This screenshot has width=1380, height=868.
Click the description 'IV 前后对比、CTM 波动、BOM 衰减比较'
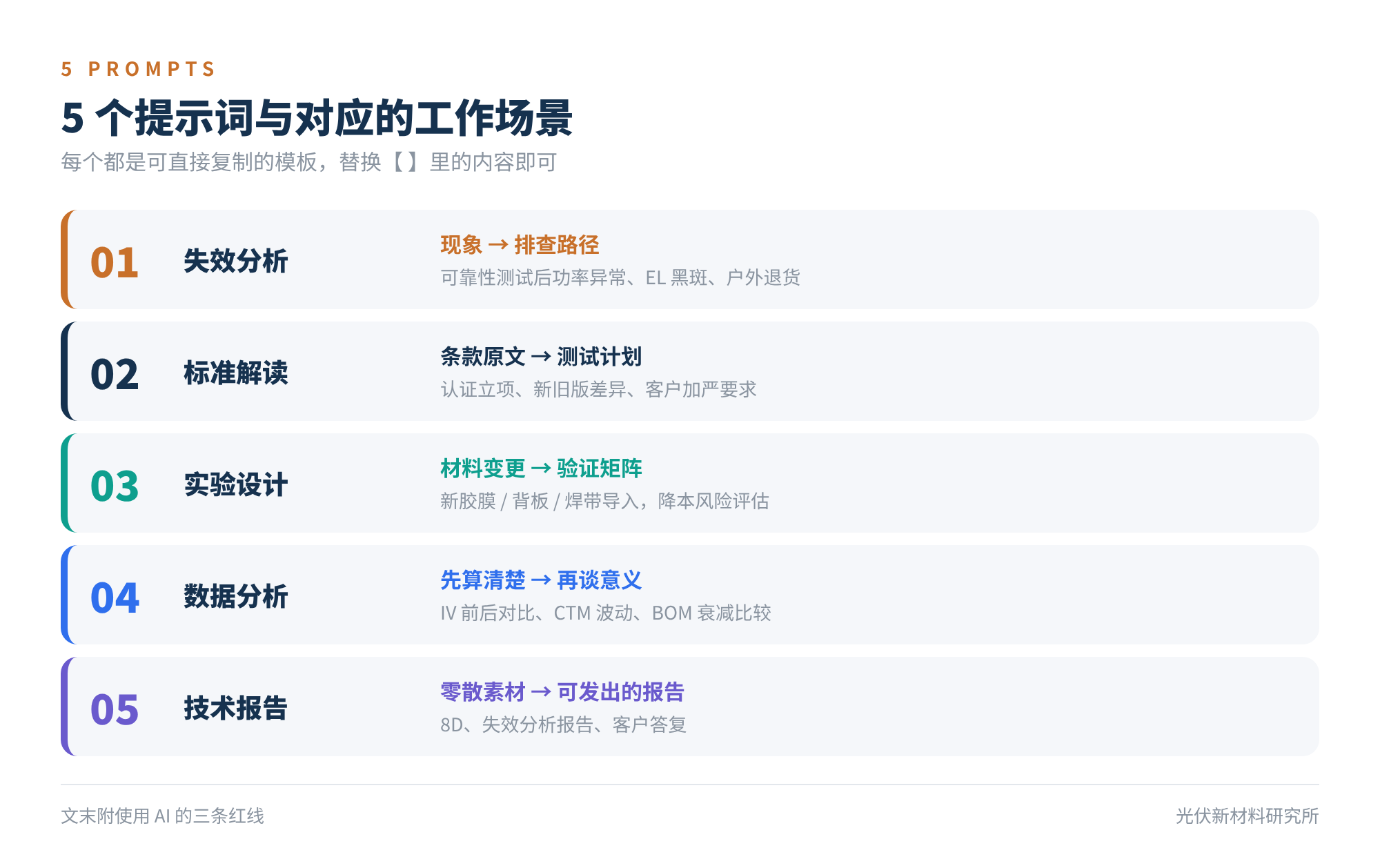[606, 613]
